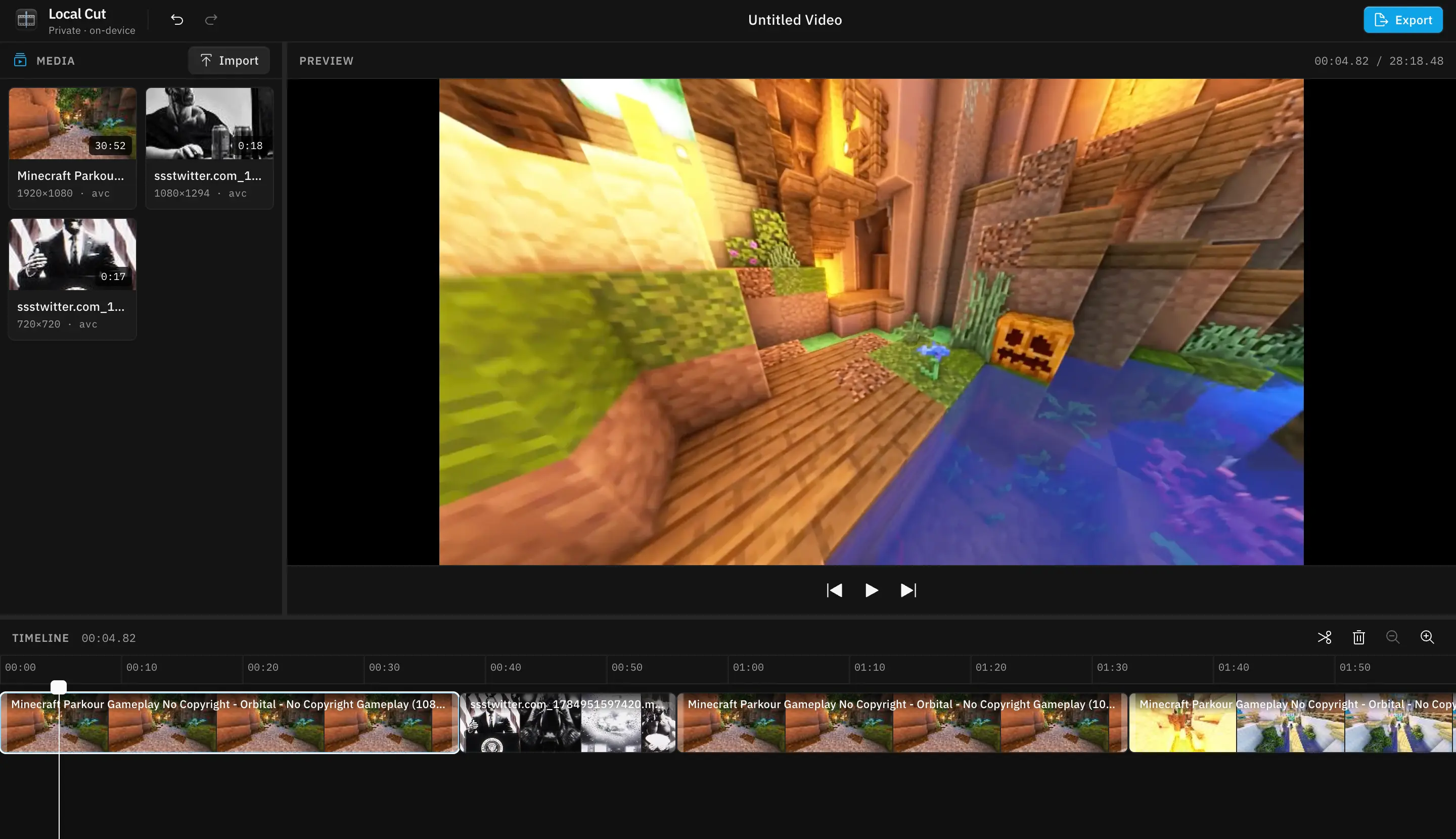Screen dimensions: 1456x839
Task: Click the timeline 00:04.82 timecode
Action: (108, 638)
